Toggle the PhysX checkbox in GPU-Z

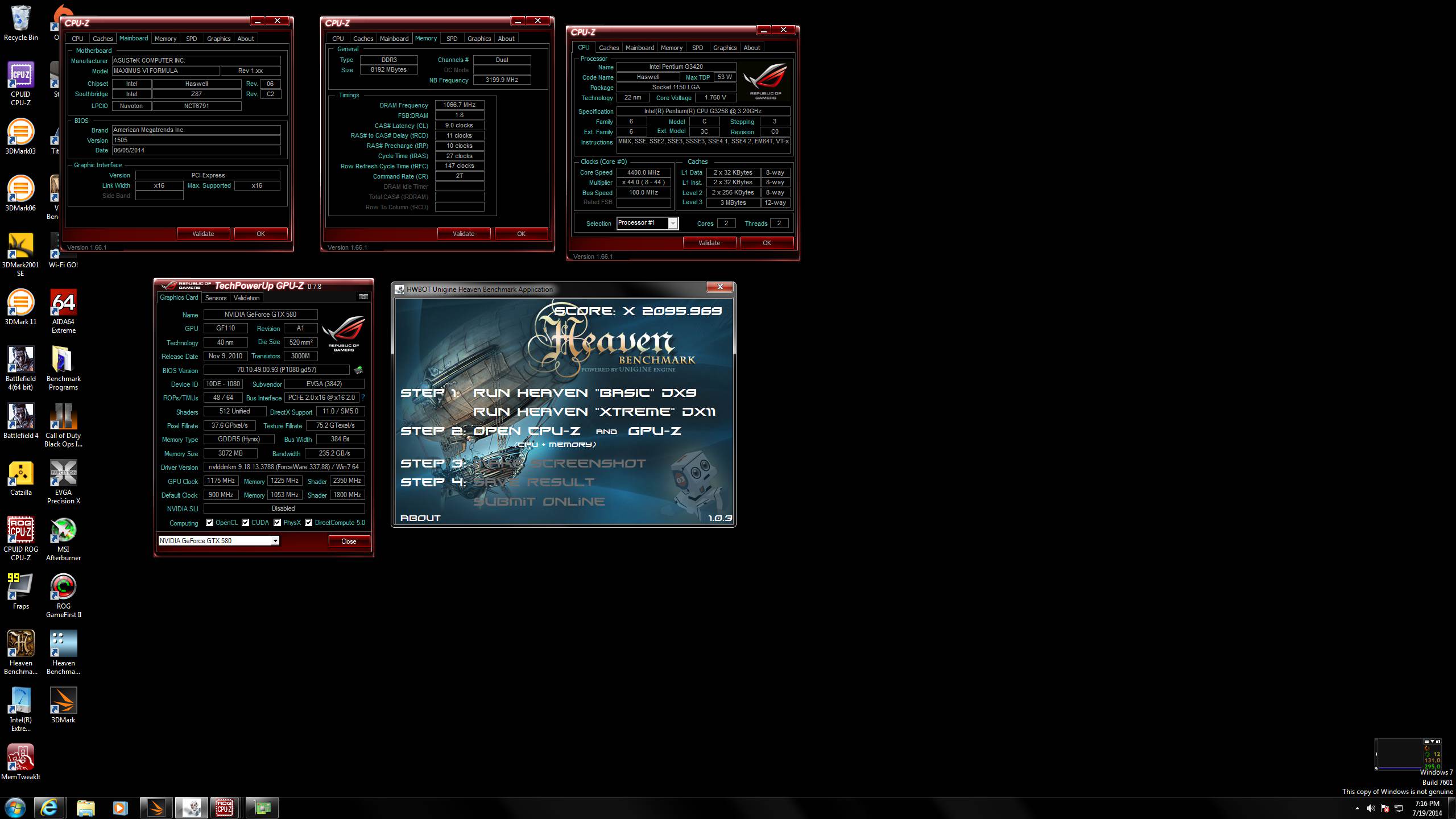point(278,523)
